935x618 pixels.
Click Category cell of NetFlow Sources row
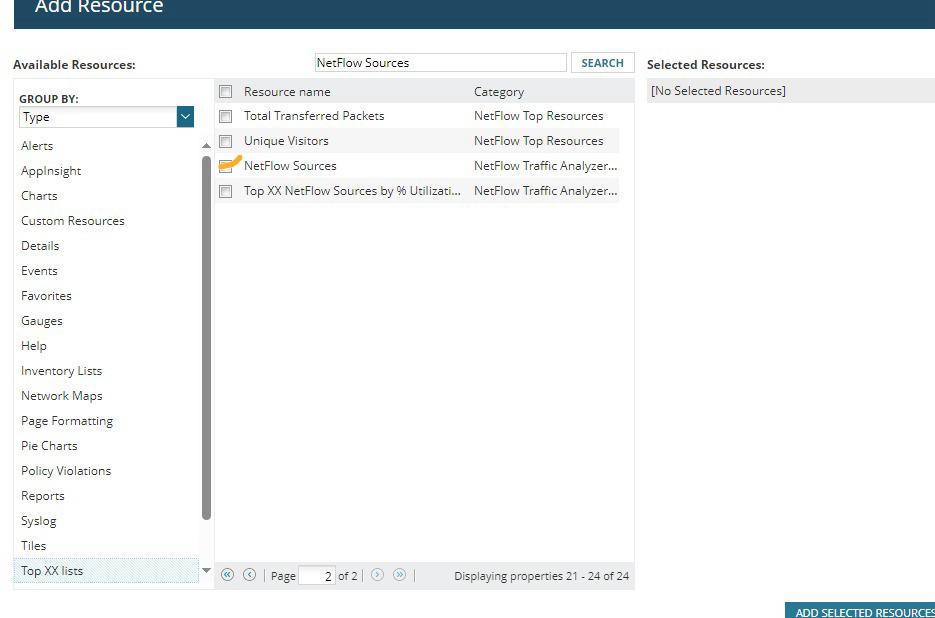pyautogui.click(x=546, y=166)
